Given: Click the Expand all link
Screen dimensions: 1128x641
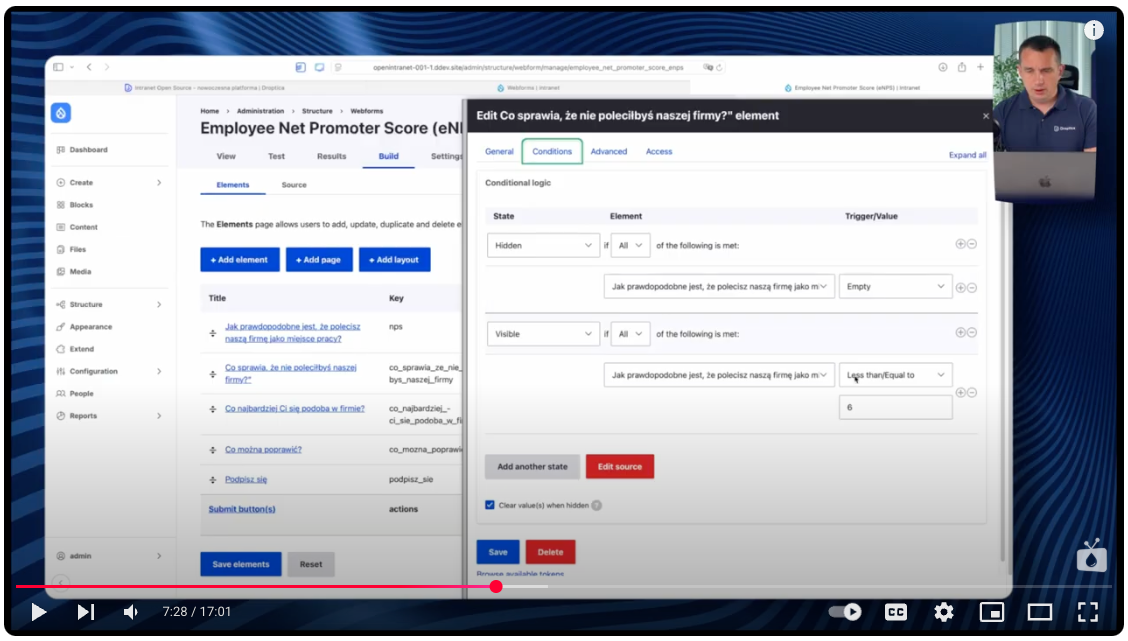Looking at the screenshot, I should (967, 155).
